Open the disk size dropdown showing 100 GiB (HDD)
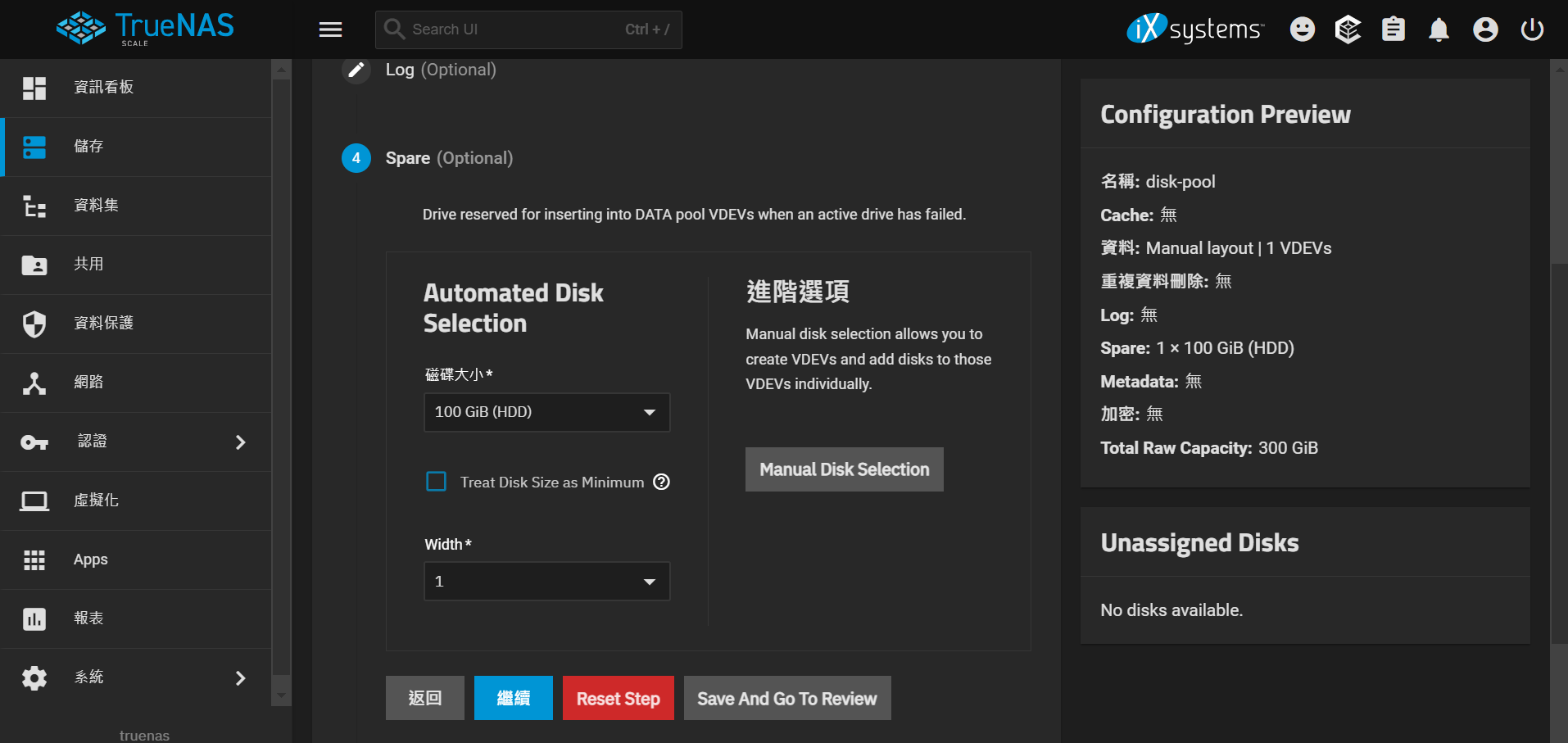The height and width of the screenshot is (743, 1568). coord(546,412)
